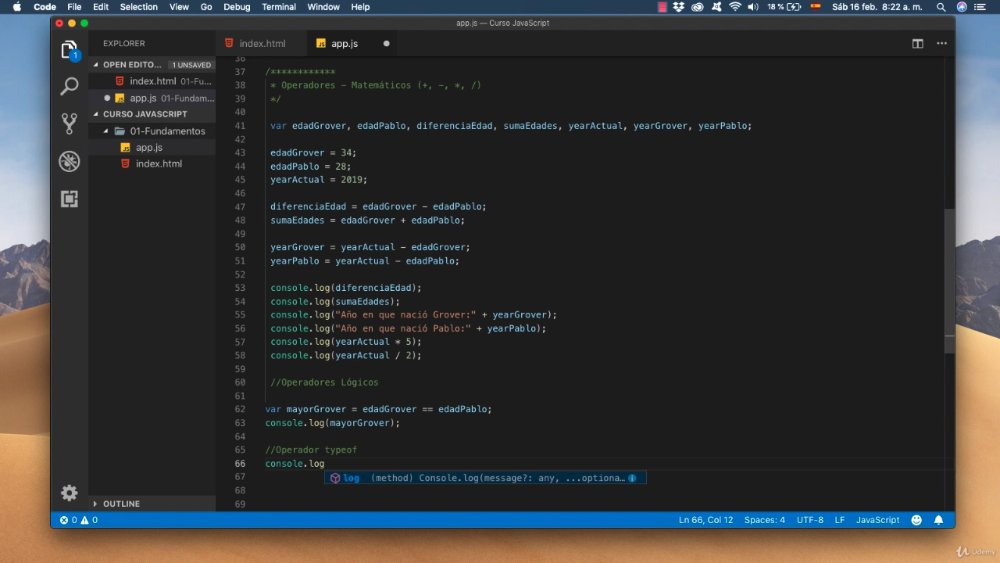Click the feedback smiley in status bar
Viewport: 1000px width, 563px height.
916,520
